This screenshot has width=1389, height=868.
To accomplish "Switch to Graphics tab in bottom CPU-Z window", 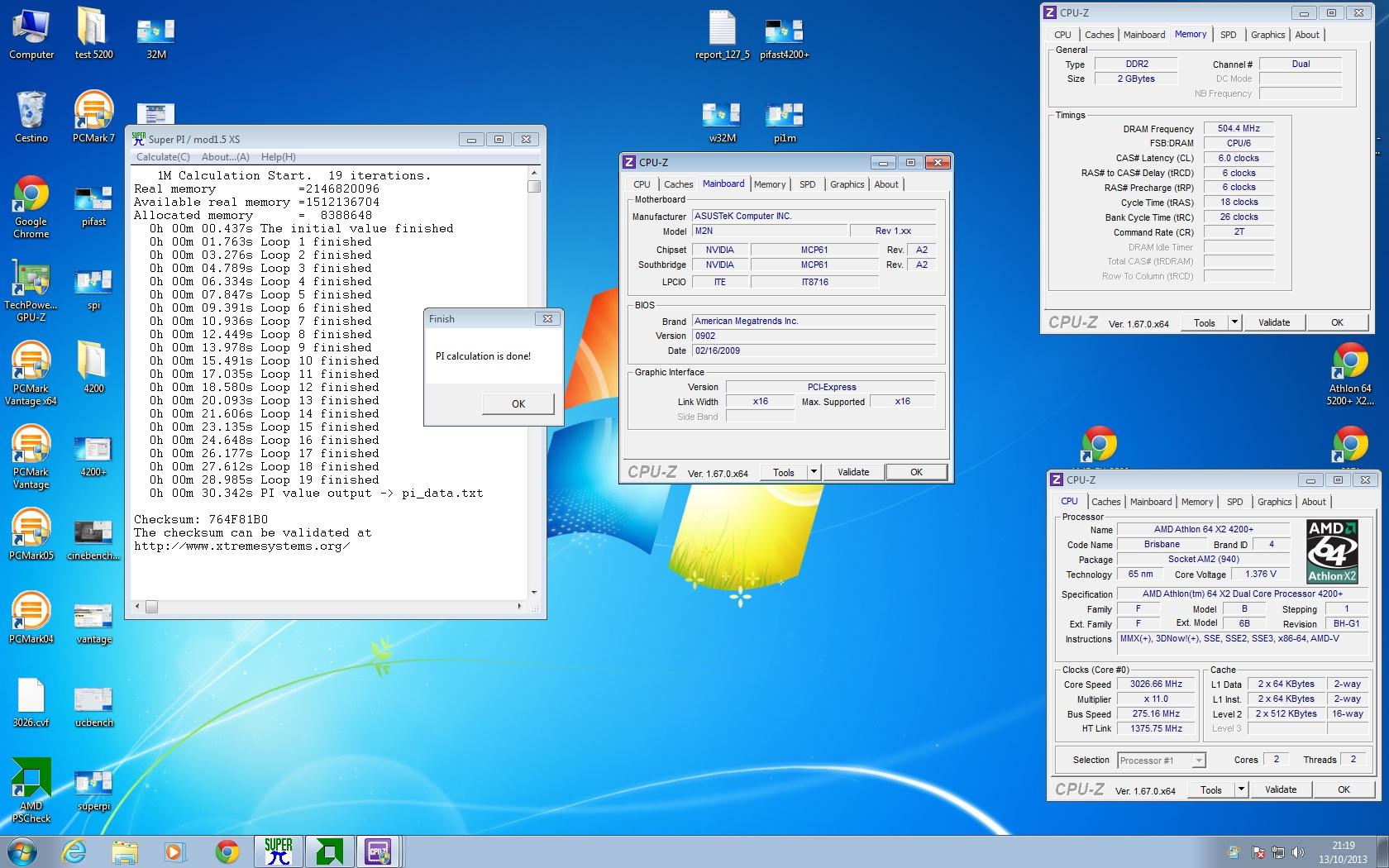I will pyautogui.click(x=1274, y=502).
